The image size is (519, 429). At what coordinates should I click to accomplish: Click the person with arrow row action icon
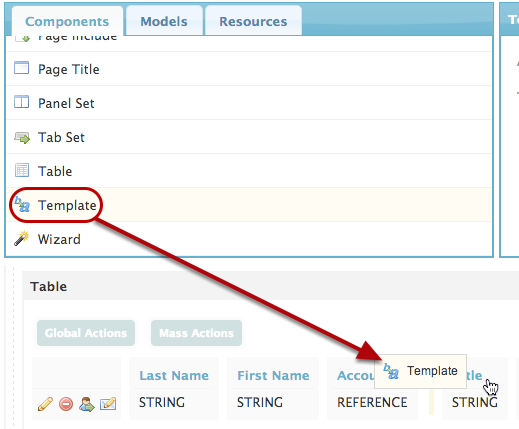click(x=87, y=404)
